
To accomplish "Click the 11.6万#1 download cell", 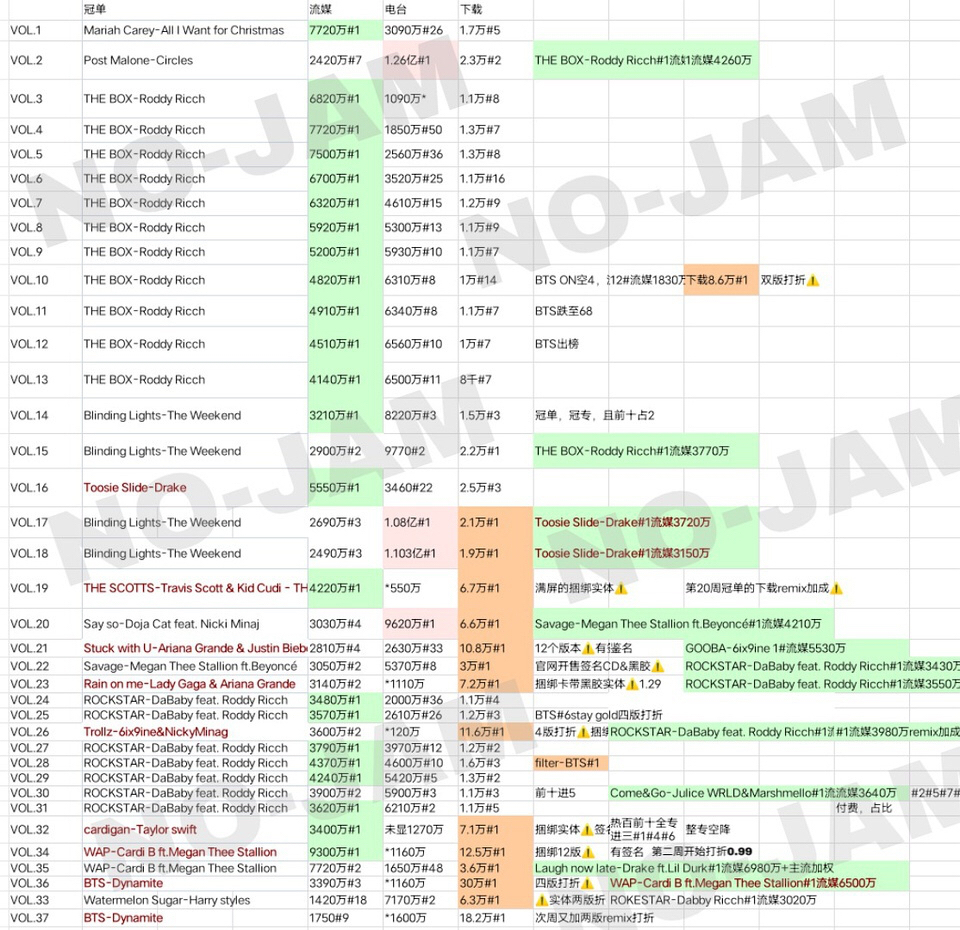I will (496, 732).
